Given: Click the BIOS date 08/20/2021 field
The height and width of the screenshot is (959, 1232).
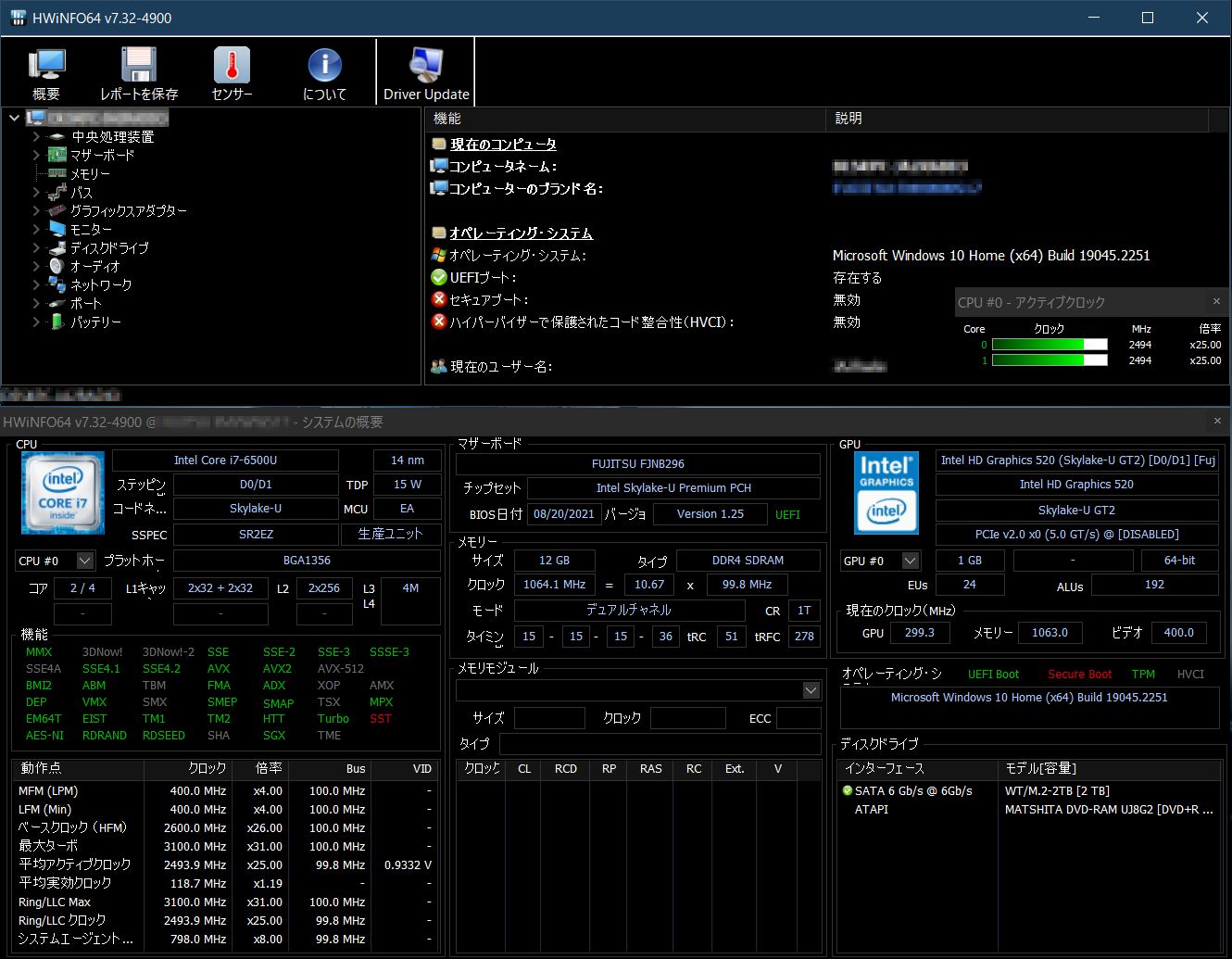Looking at the screenshot, I should click(x=563, y=514).
